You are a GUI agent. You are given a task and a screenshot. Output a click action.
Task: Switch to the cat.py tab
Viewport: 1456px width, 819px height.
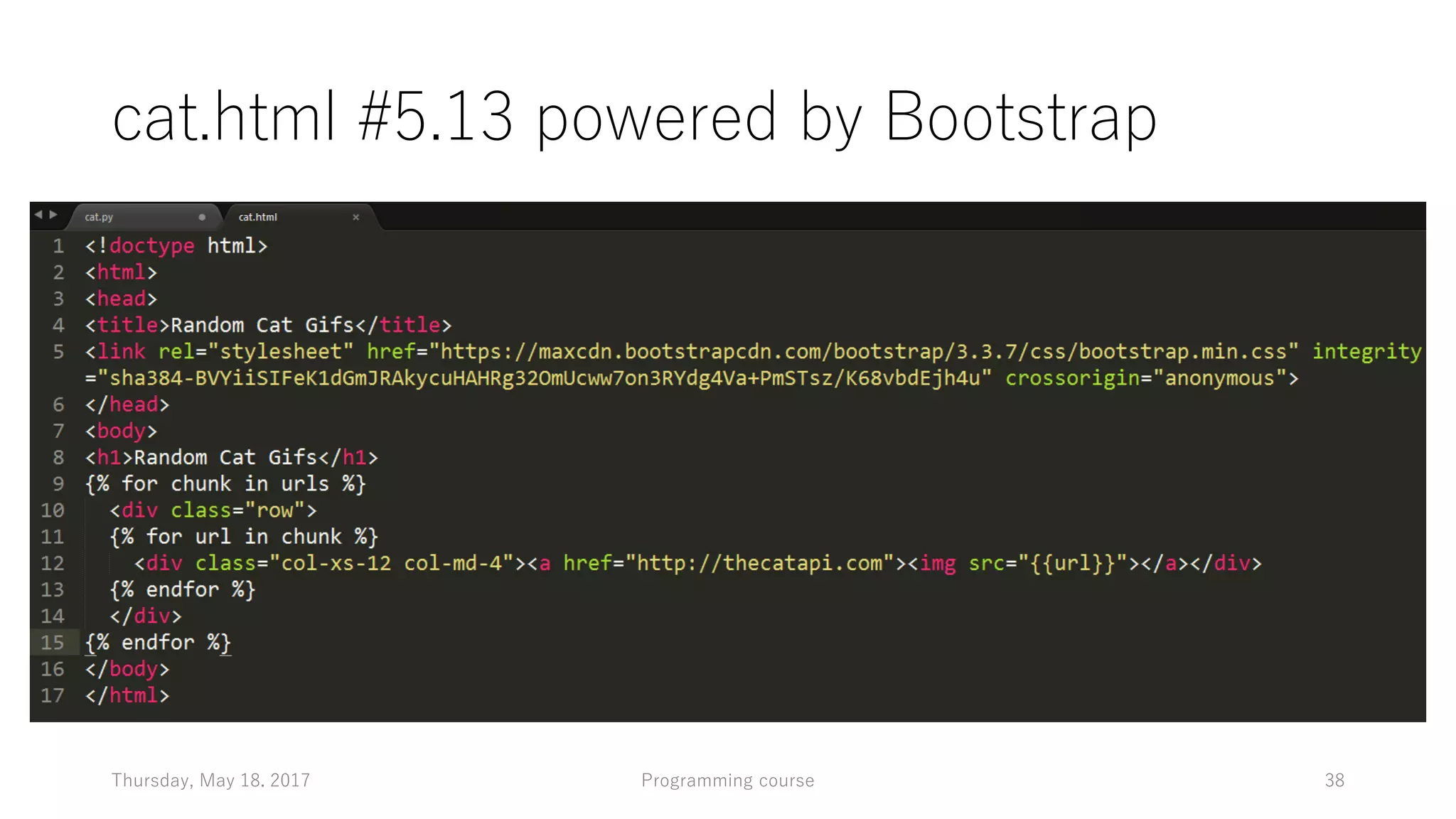tap(99, 217)
